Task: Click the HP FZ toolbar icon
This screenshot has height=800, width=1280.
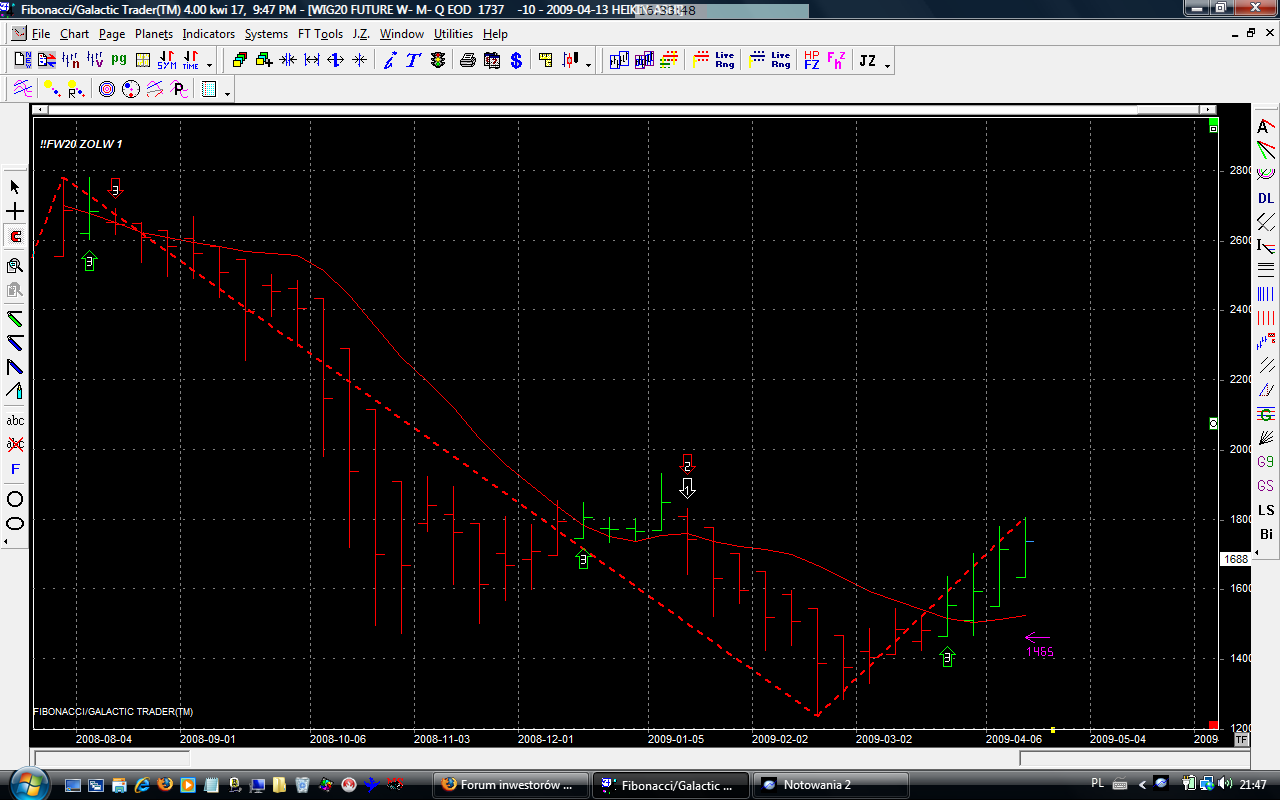Action: (x=811, y=61)
